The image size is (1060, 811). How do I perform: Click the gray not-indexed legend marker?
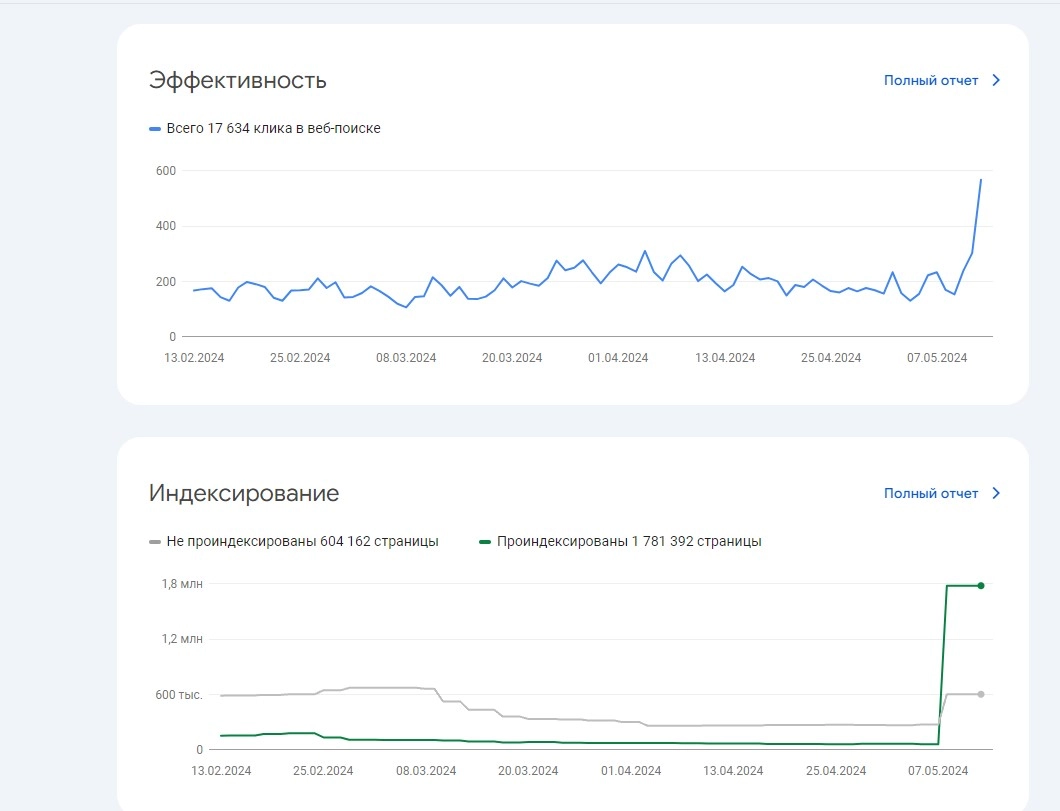(x=155, y=542)
